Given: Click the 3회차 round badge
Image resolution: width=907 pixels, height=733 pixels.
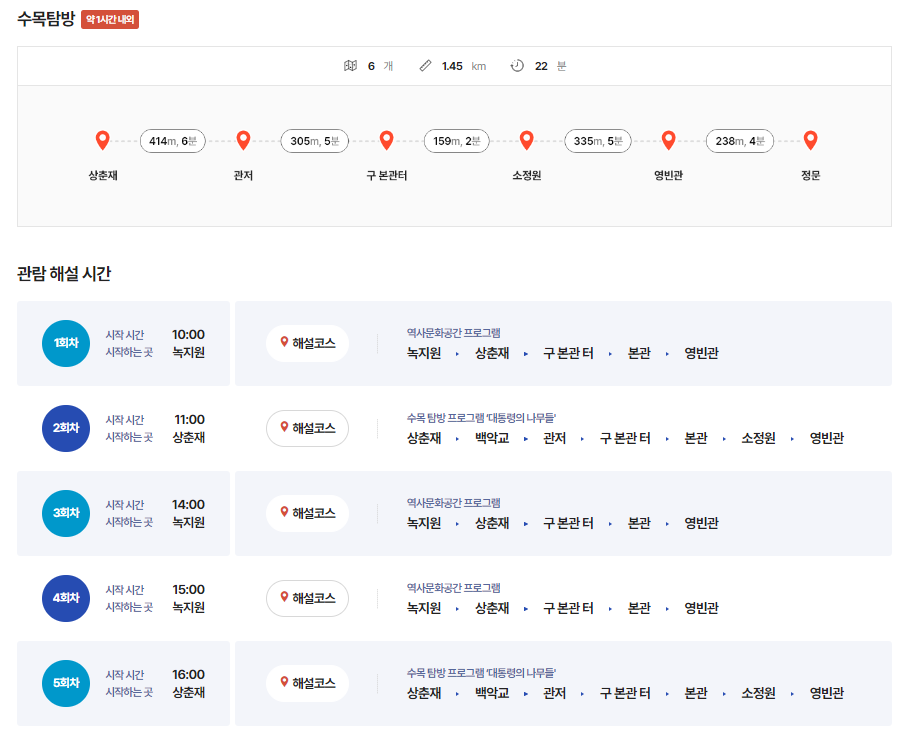Looking at the screenshot, I should click(66, 513).
